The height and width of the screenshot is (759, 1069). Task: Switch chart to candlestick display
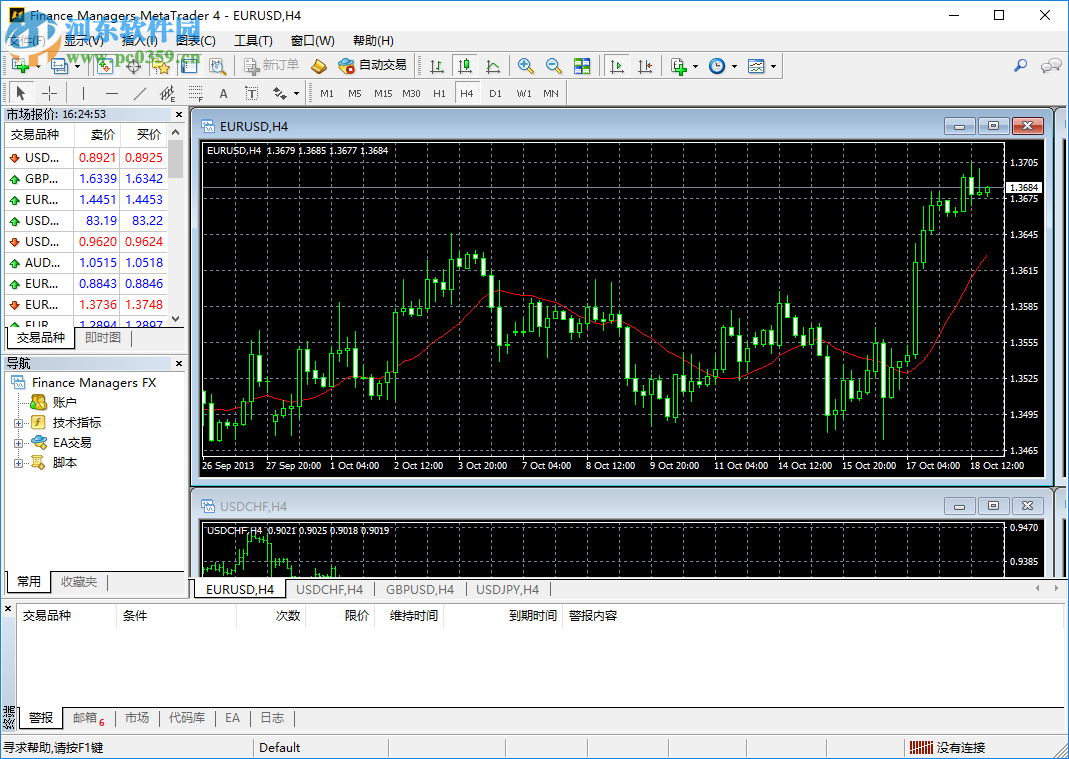[x=464, y=66]
